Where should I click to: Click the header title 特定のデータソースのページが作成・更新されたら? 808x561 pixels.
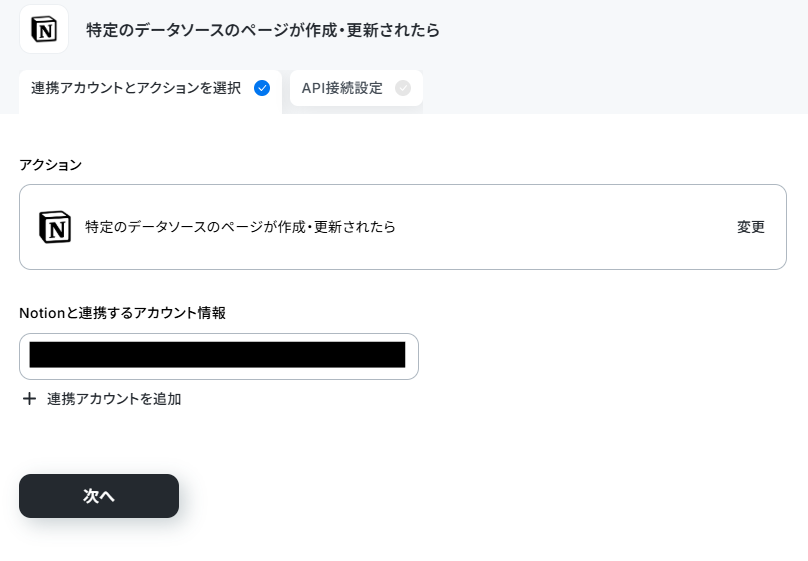tap(263, 30)
